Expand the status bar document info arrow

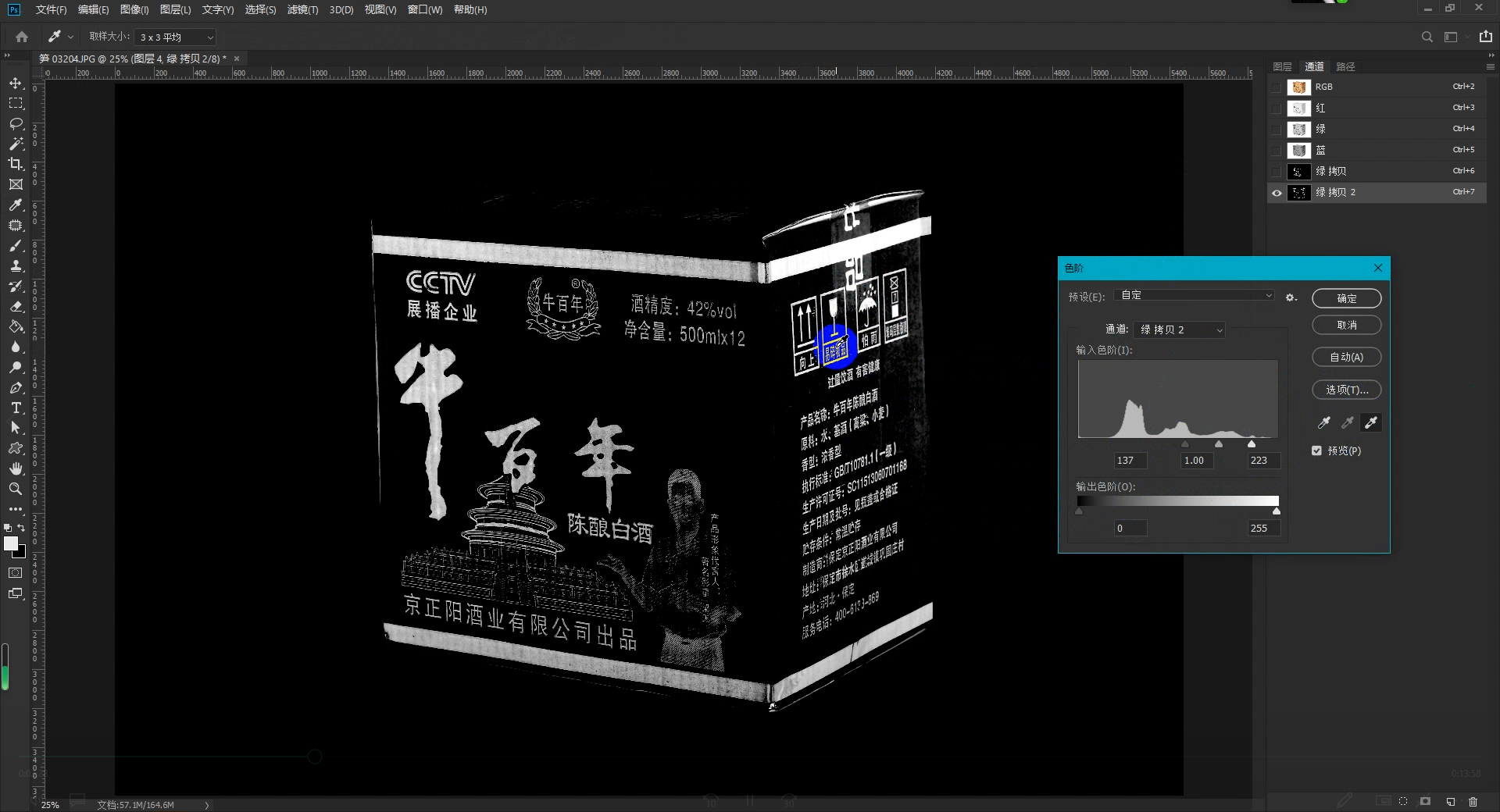tap(207, 805)
